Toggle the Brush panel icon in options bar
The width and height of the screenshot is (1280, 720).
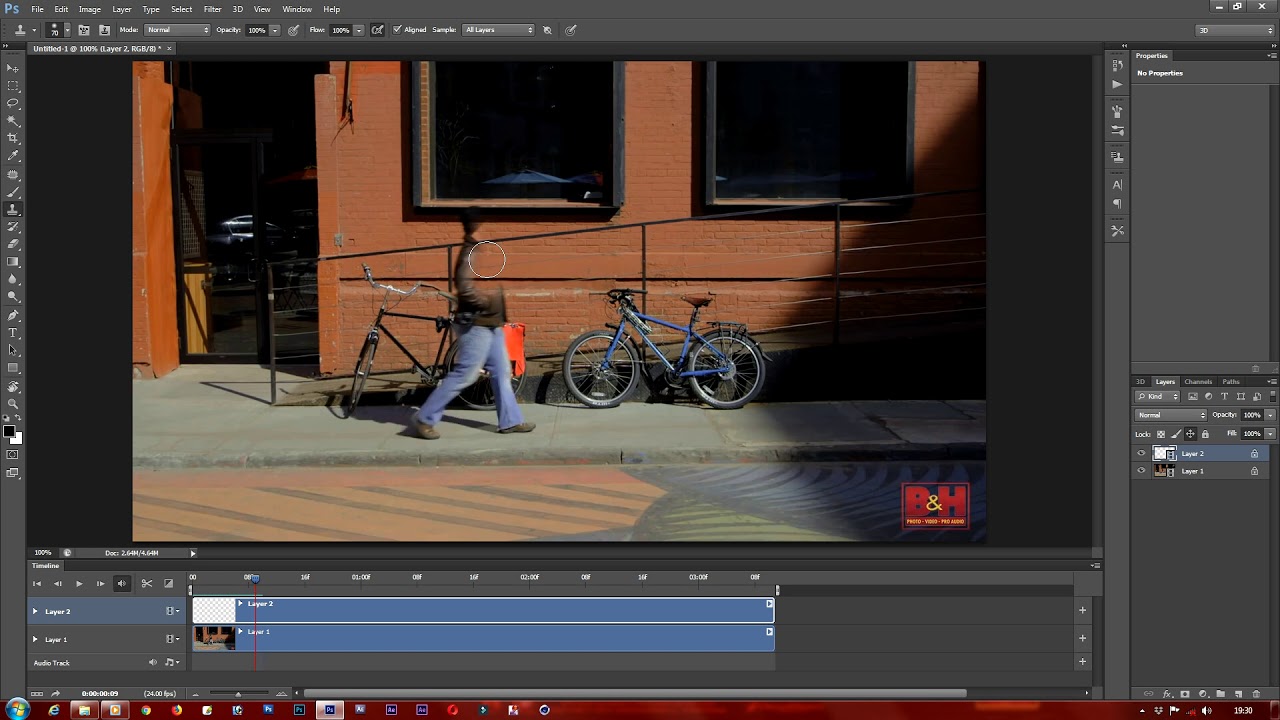click(84, 30)
